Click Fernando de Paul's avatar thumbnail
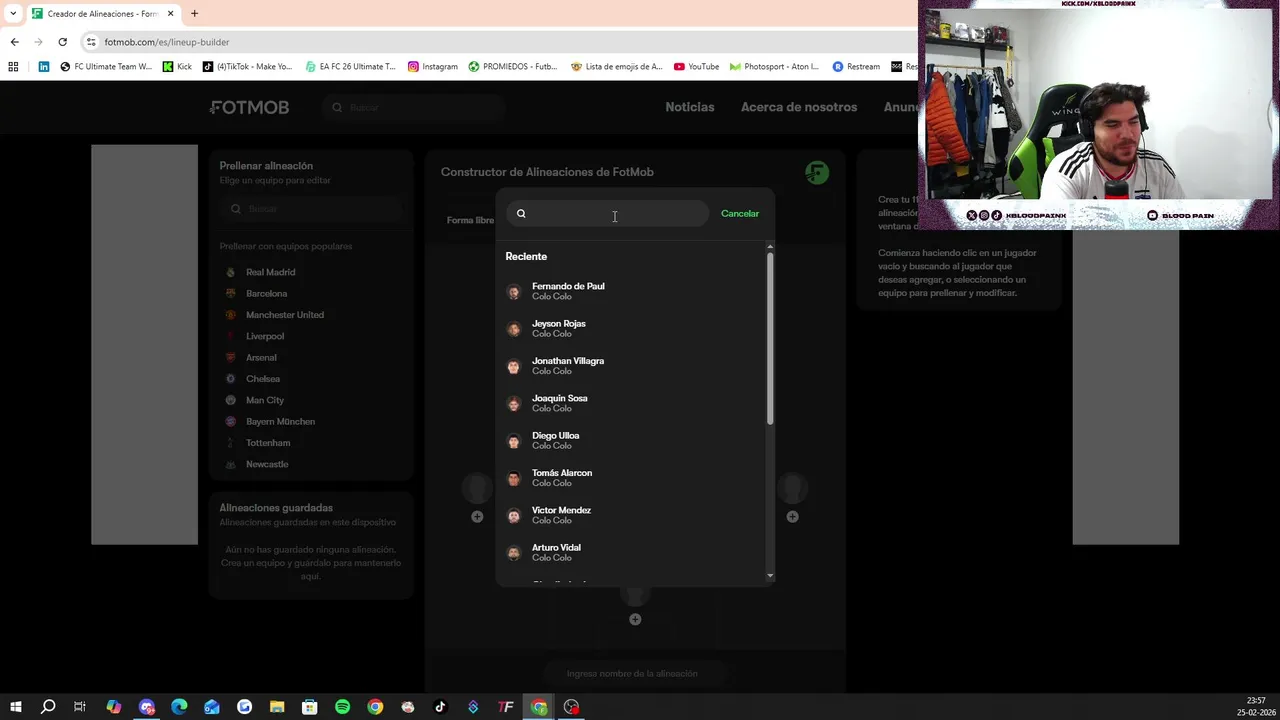Viewport: 1280px width, 720px height. 514,292
